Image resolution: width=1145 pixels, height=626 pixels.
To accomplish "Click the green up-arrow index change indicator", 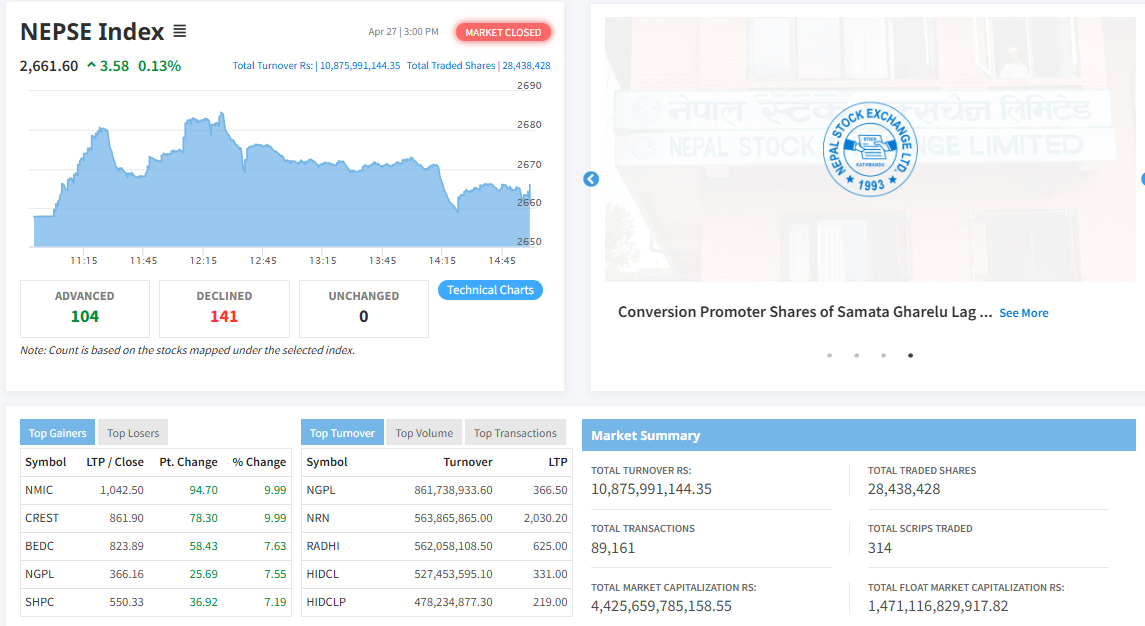I will tap(92, 66).
